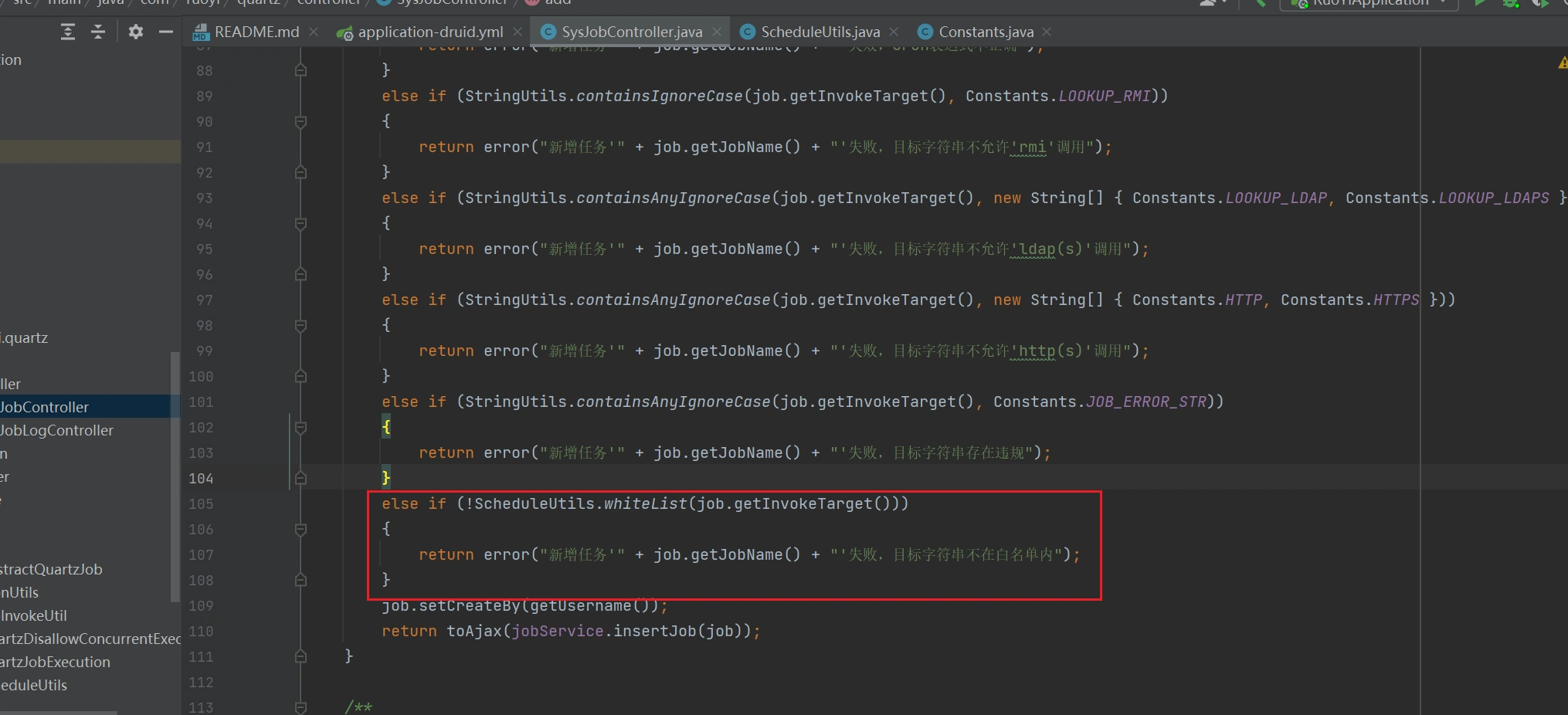Toggle a breakpoint on line number 107
1568x715 pixels.
[202, 554]
